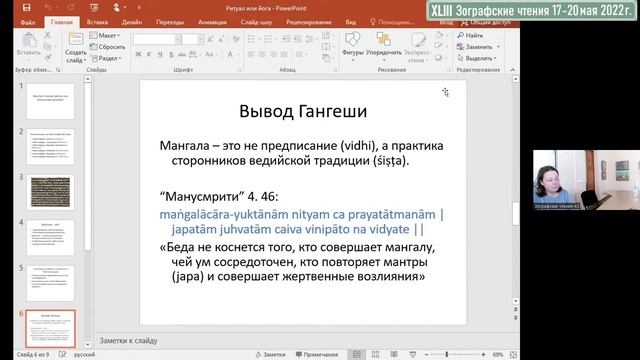Image resolution: width=640 pixels, height=360 pixels.
Task: Save the presentation with the floppy disk icon
Action: pos(27,8)
